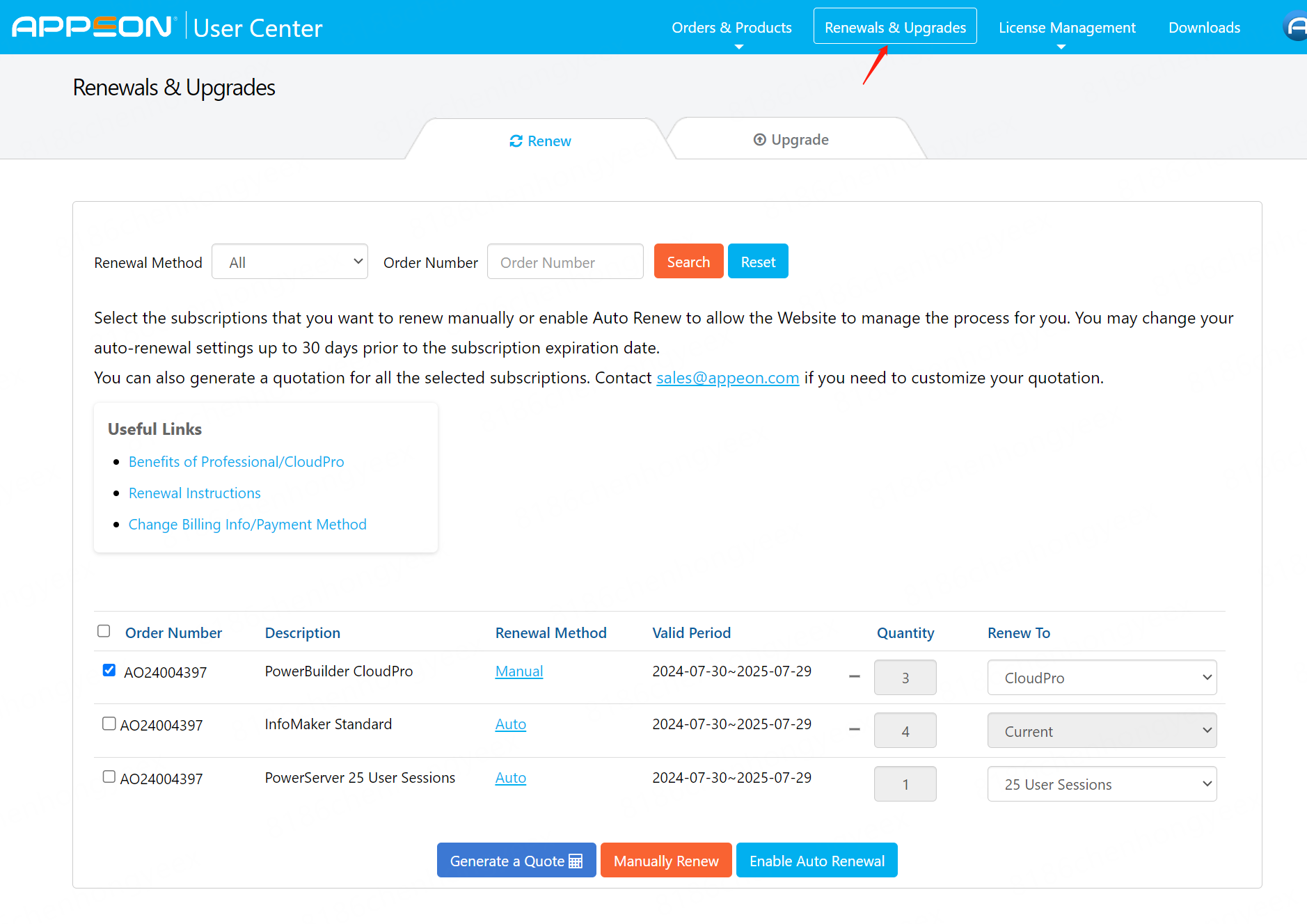The image size is (1307, 924).
Task: Click Auto link for PowerServer 25 User Sessions
Action: pyautogui.click(x=510, y=778)
